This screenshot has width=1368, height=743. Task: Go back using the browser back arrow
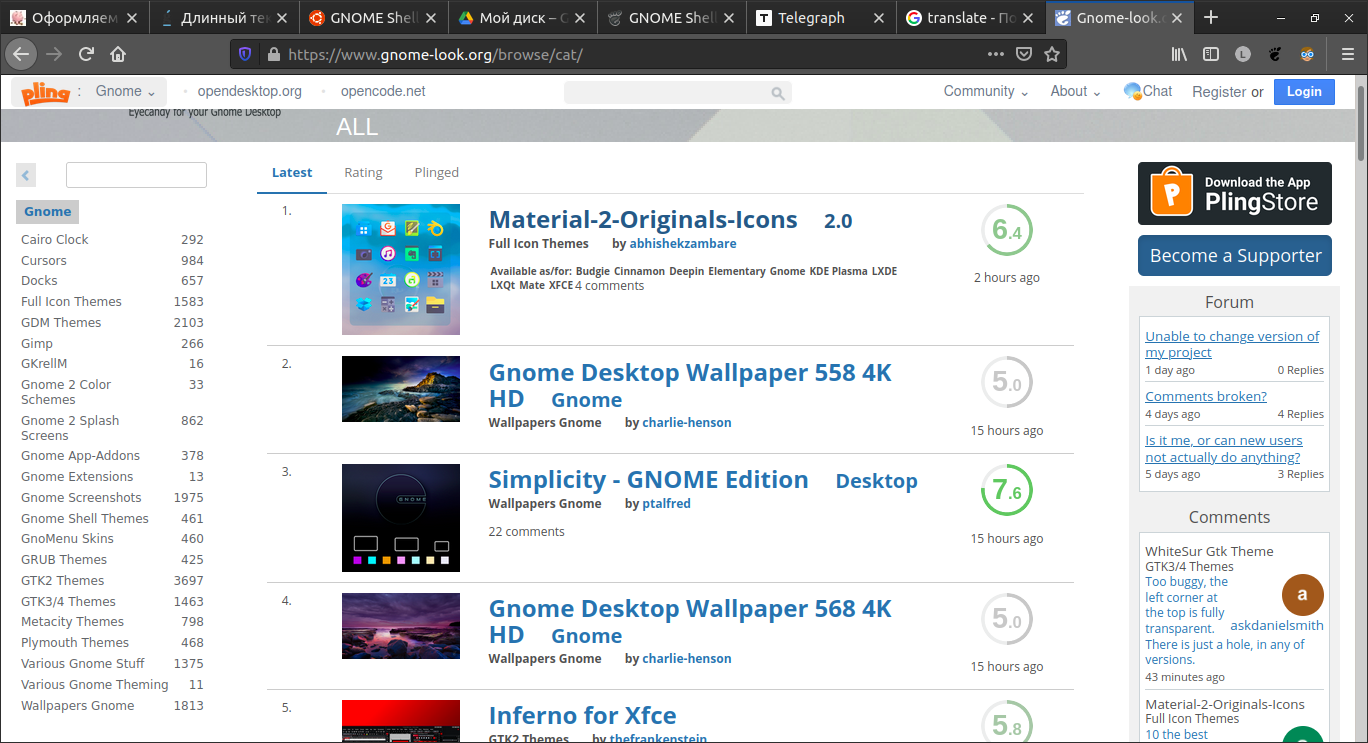click(x=21, y=54)
